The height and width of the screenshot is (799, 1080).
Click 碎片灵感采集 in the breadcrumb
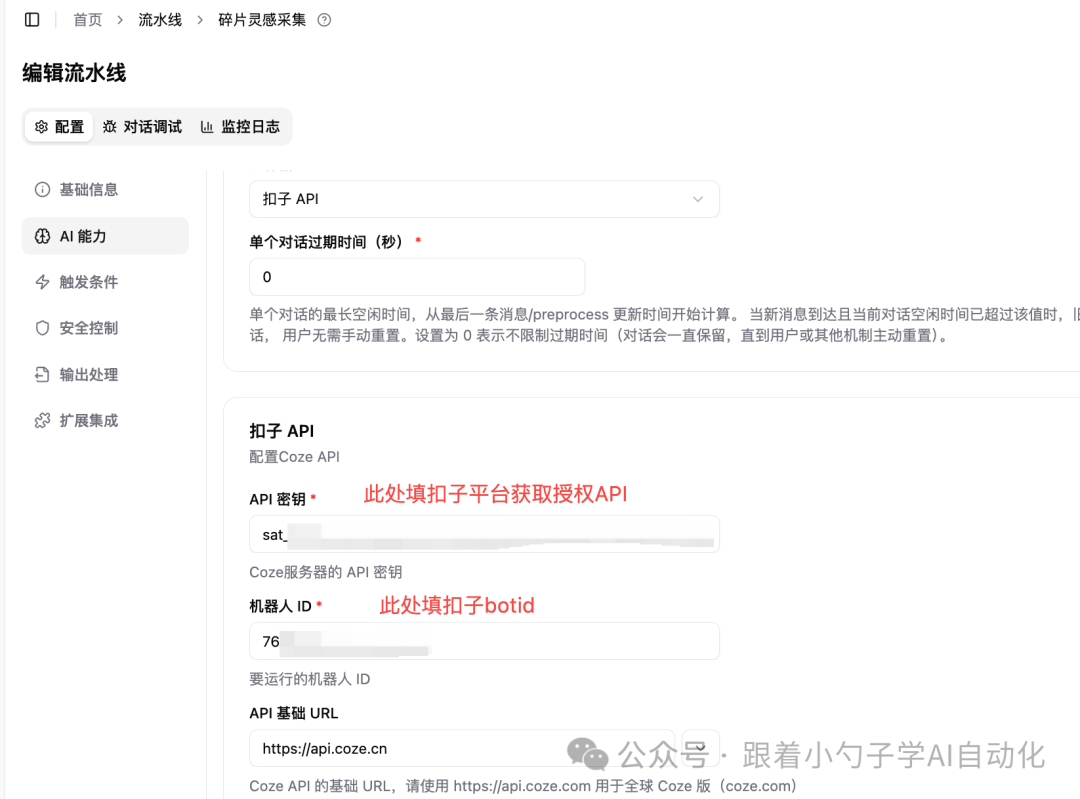point(262,20)
